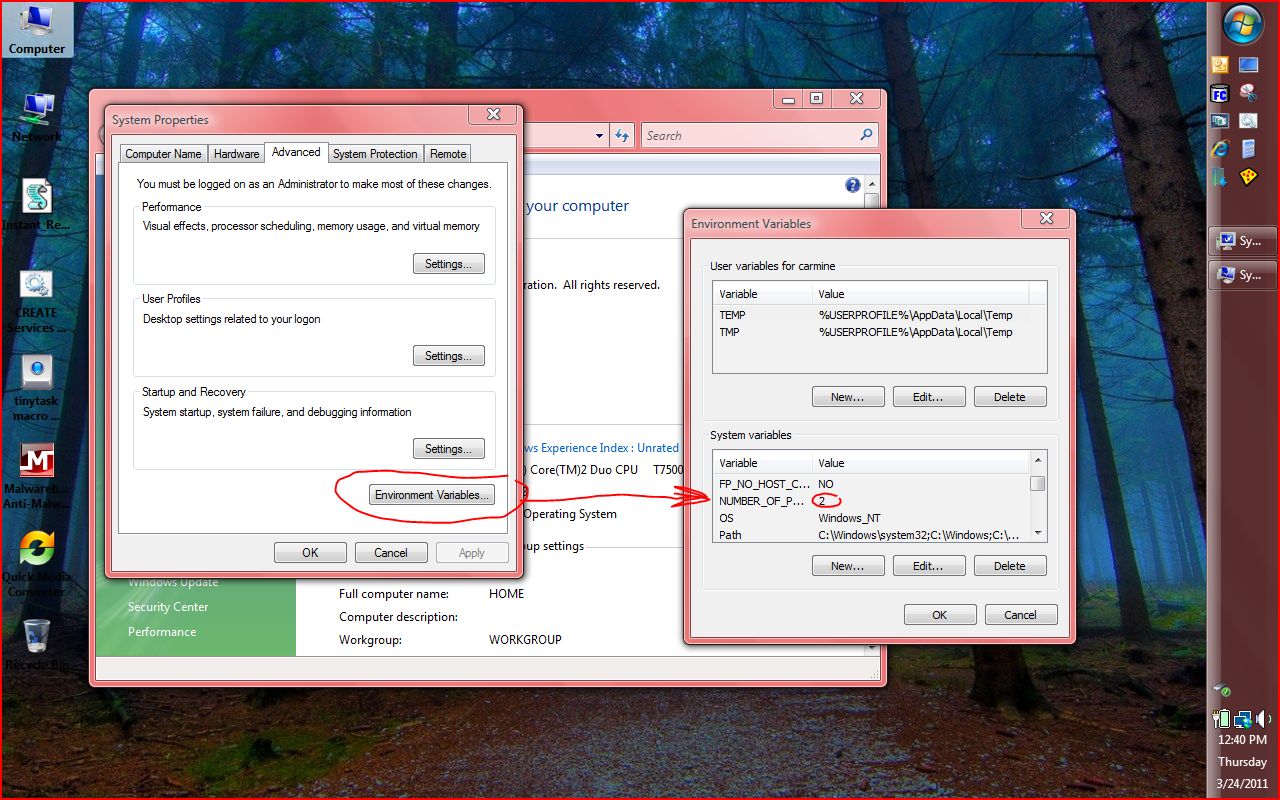Click New under System variables
Image resolution: width=1280 pixels, height=800 pixels.
[848, 566]
